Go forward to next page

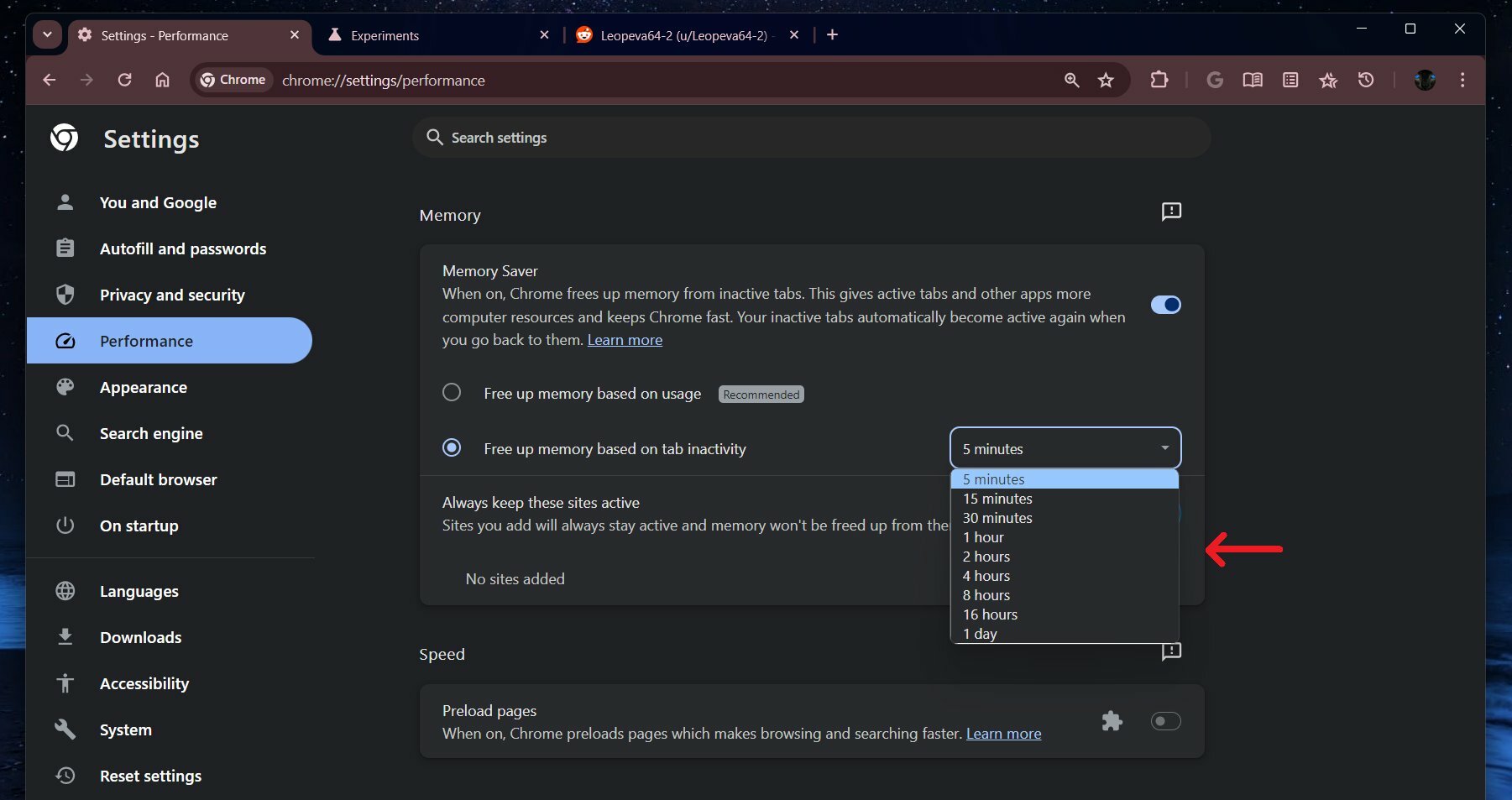tap(86, 80)
